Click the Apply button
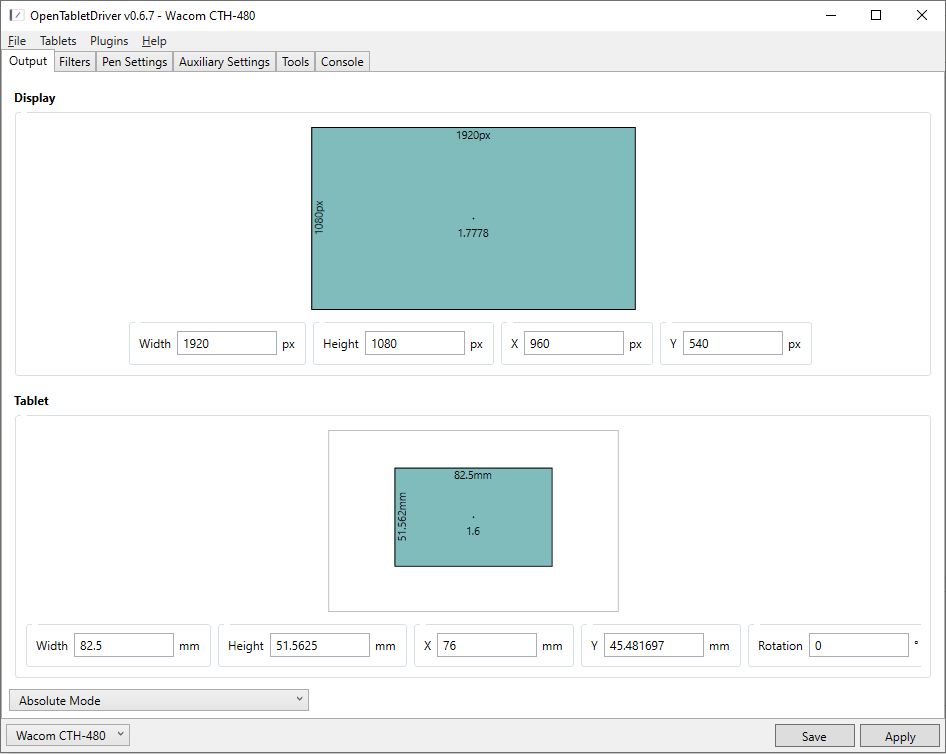The image size is (946, 754). pos(900,736)
